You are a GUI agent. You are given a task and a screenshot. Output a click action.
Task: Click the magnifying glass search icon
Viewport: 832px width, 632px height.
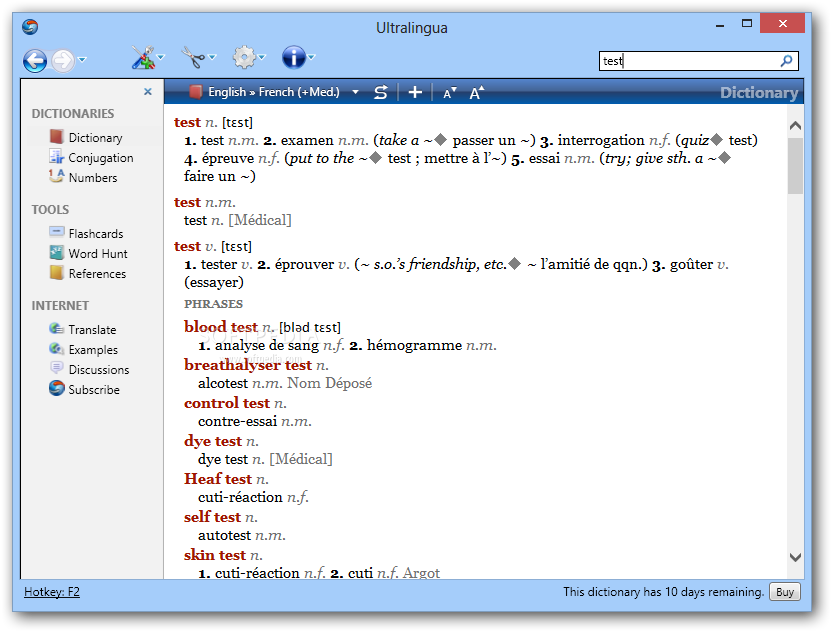[787, 61]
